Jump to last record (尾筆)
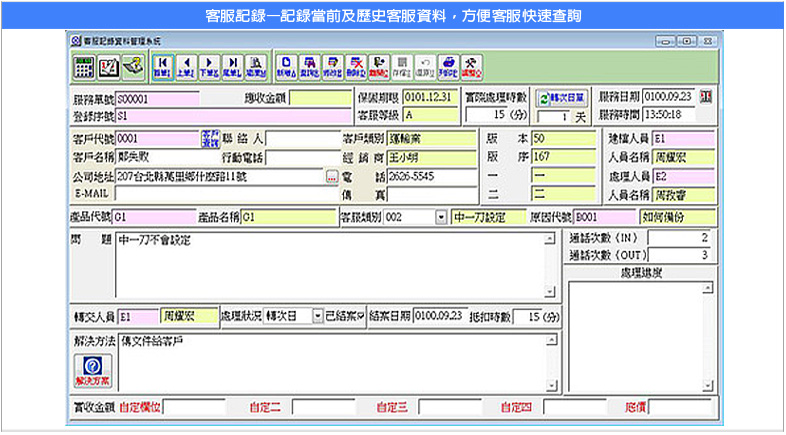 (231, 67)
